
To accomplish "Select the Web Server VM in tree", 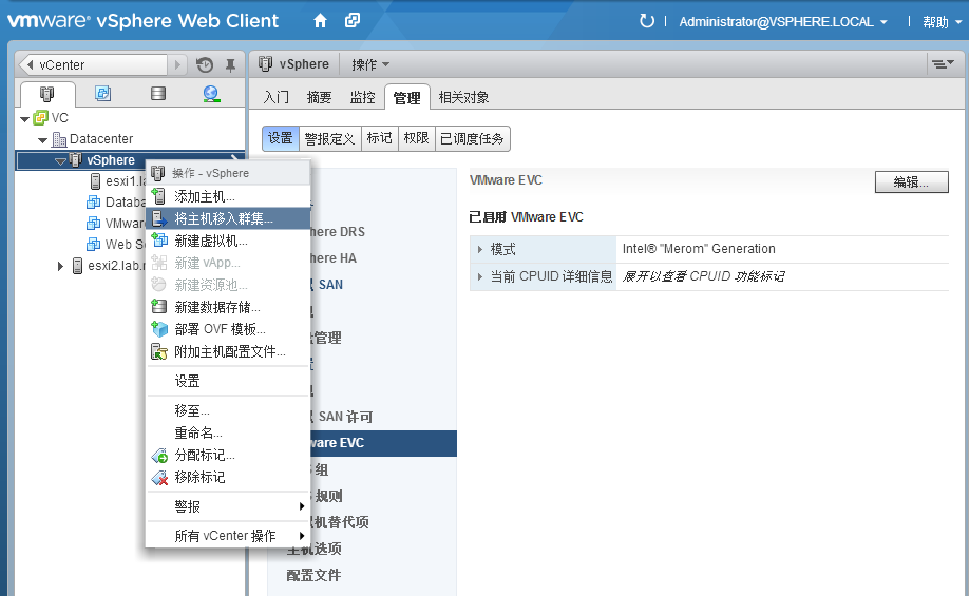I will (116, 244).
